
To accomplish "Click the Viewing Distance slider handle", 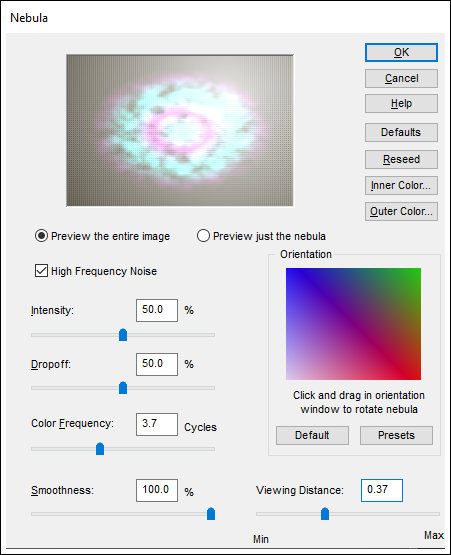I will [x=325, y=514].
